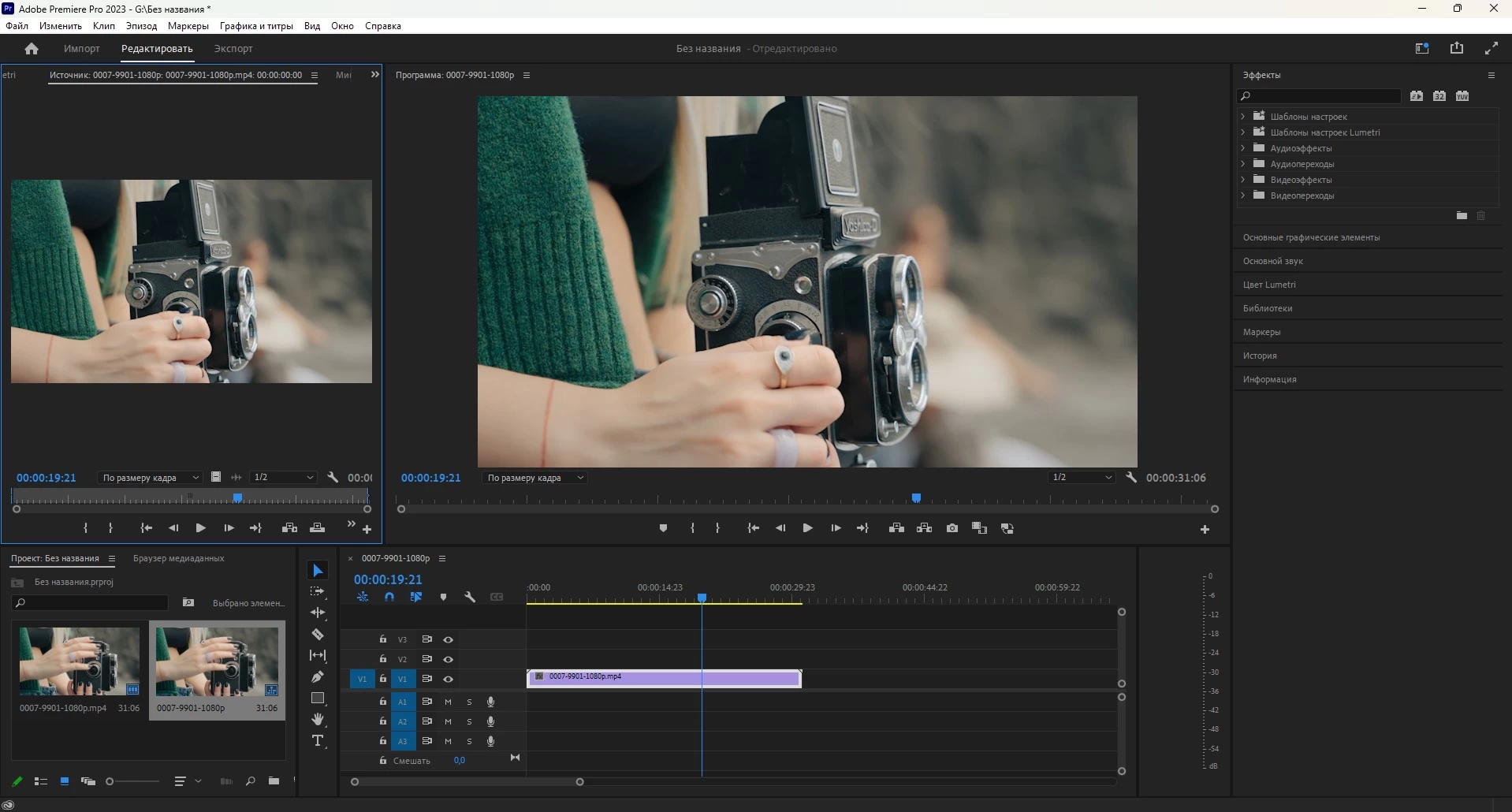Switch to the Импорт tab
1512x812 pixels.
click(82, 49)
